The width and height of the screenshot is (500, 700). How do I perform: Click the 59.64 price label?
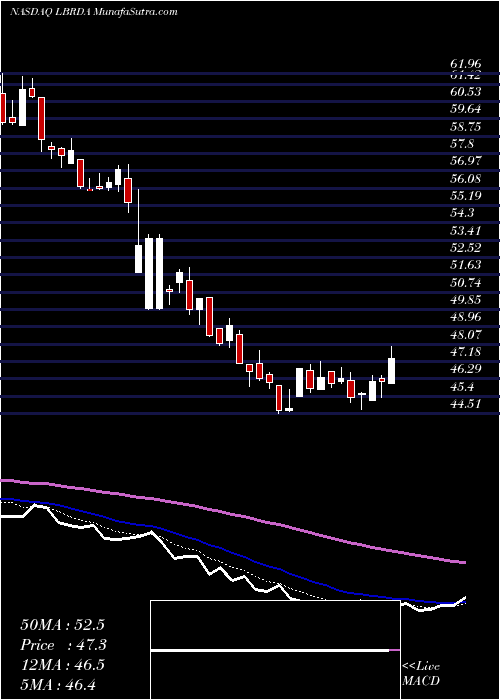click(466, 110)
